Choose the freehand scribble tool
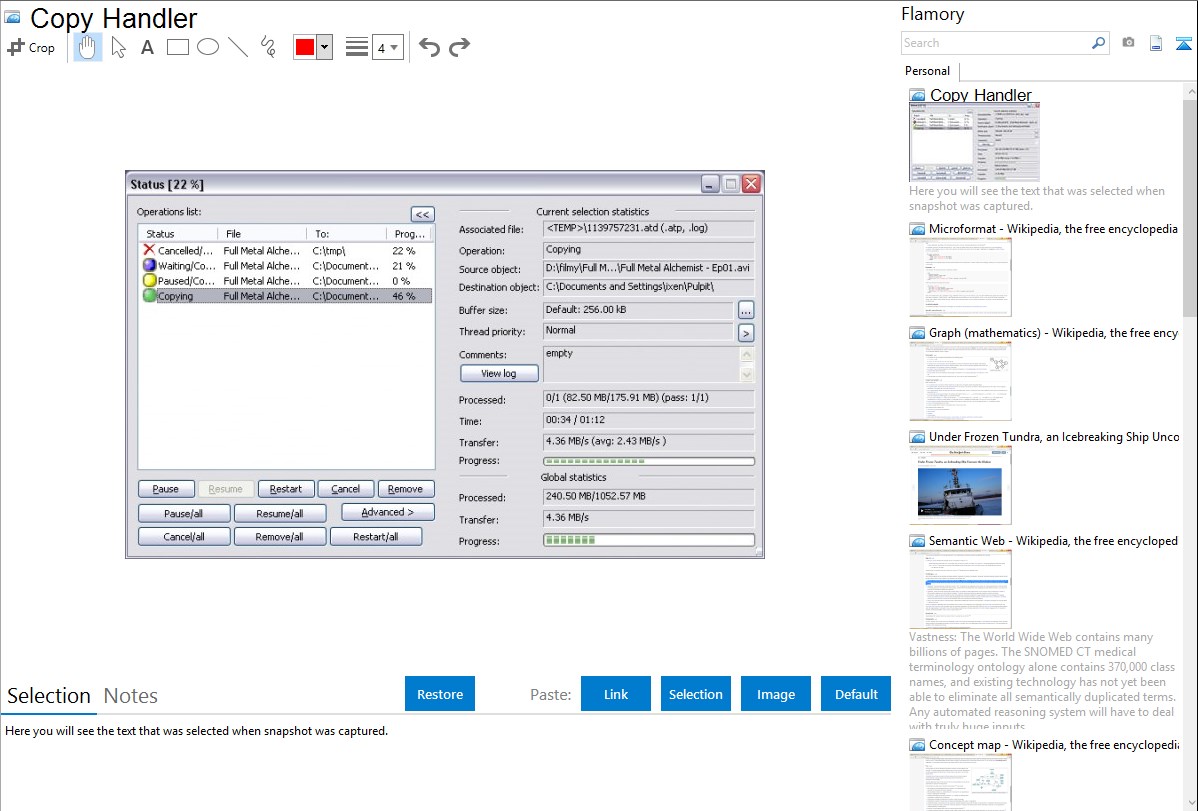Screen dimensions: 1198x811 pyautogui.click(x=268, y=47)
